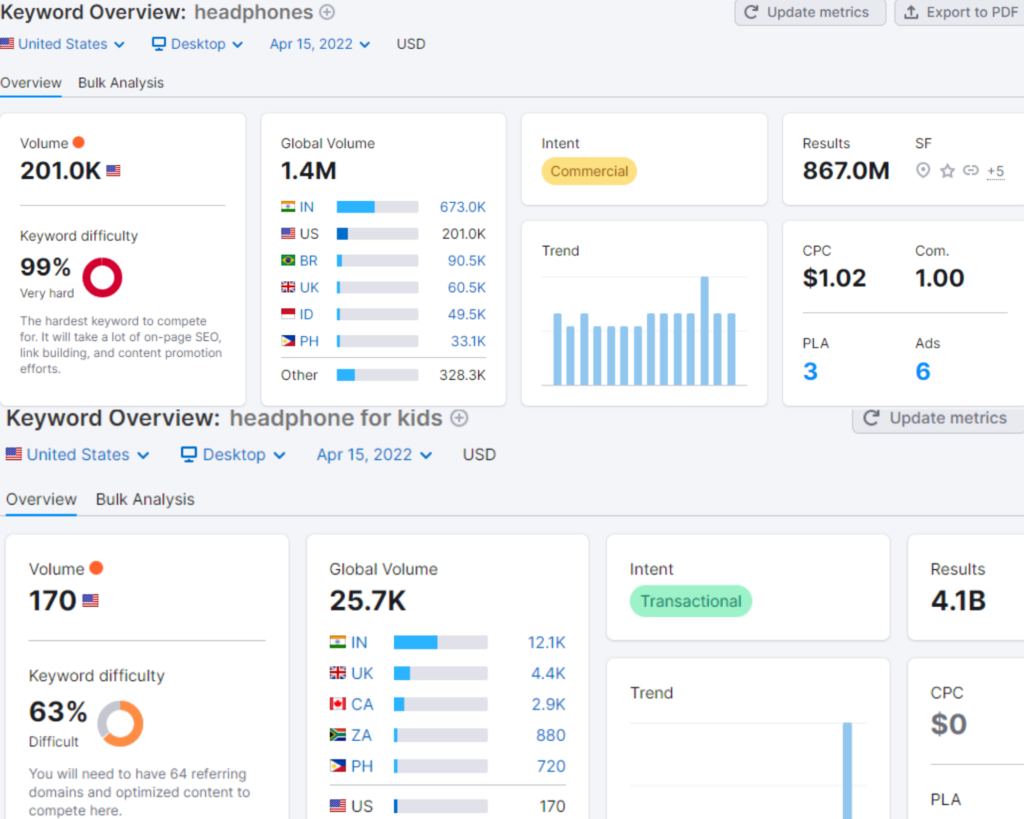The height and width of the screenshot is (819, 1024).
Task: Click the orange dot next to 201.0K Volume heading
Action: 79,143
